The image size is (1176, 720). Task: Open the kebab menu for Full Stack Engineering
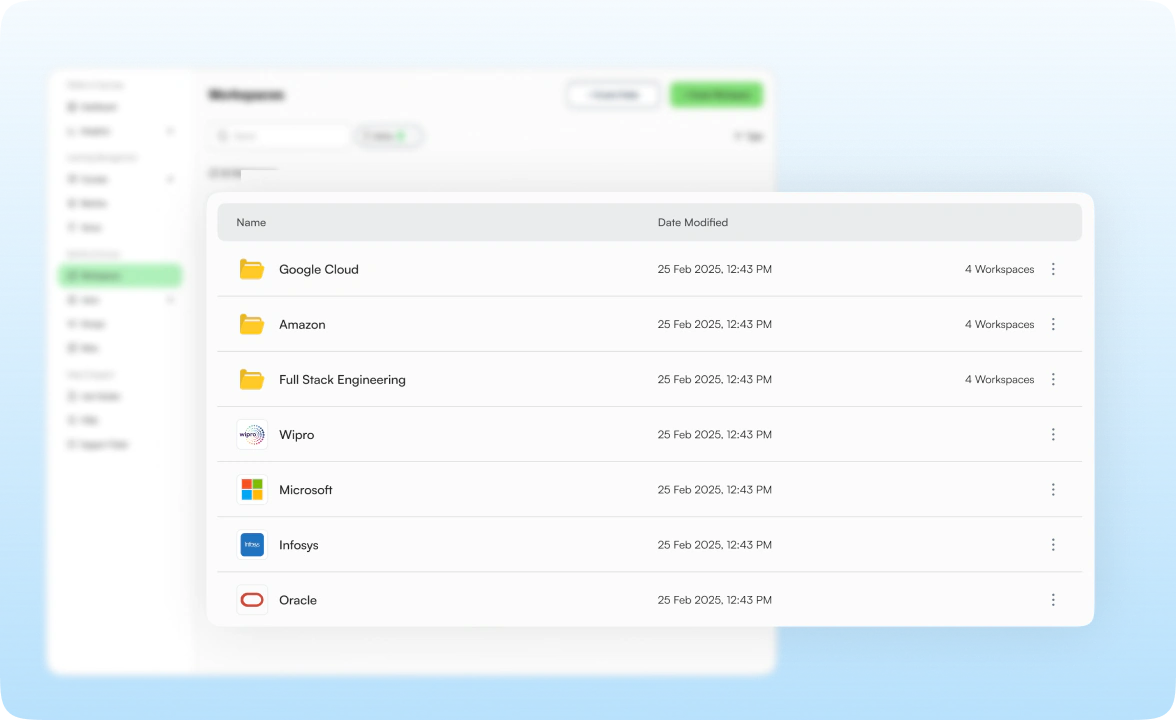(x=1053, y=380)
